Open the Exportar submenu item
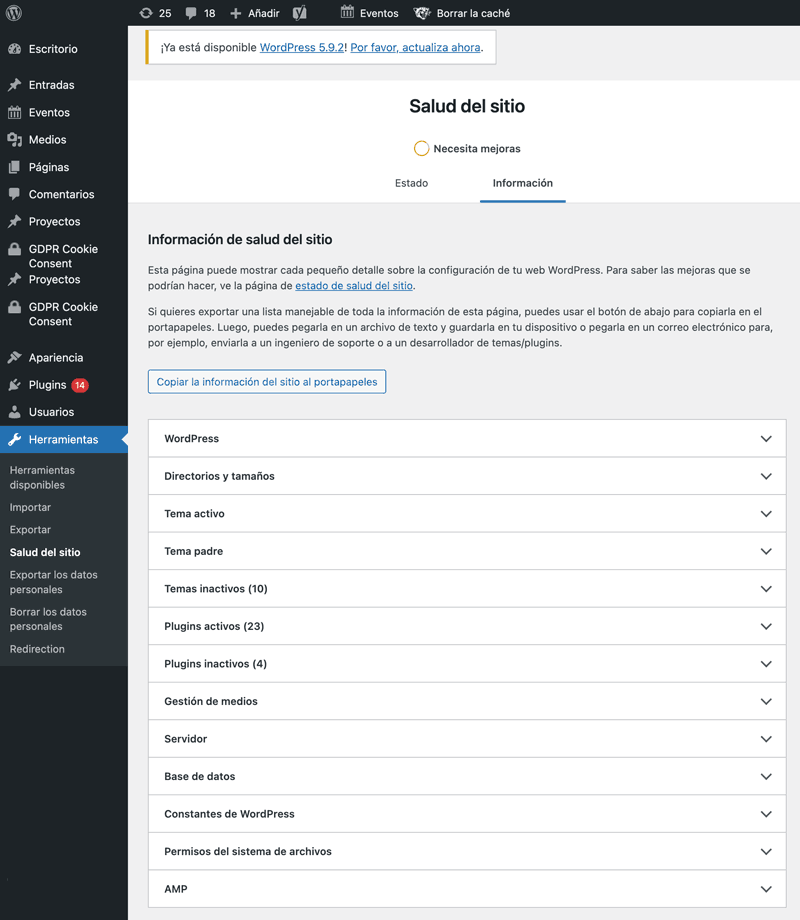The width and height of the screenshot is (800, 920). click(x=30, y=530)
